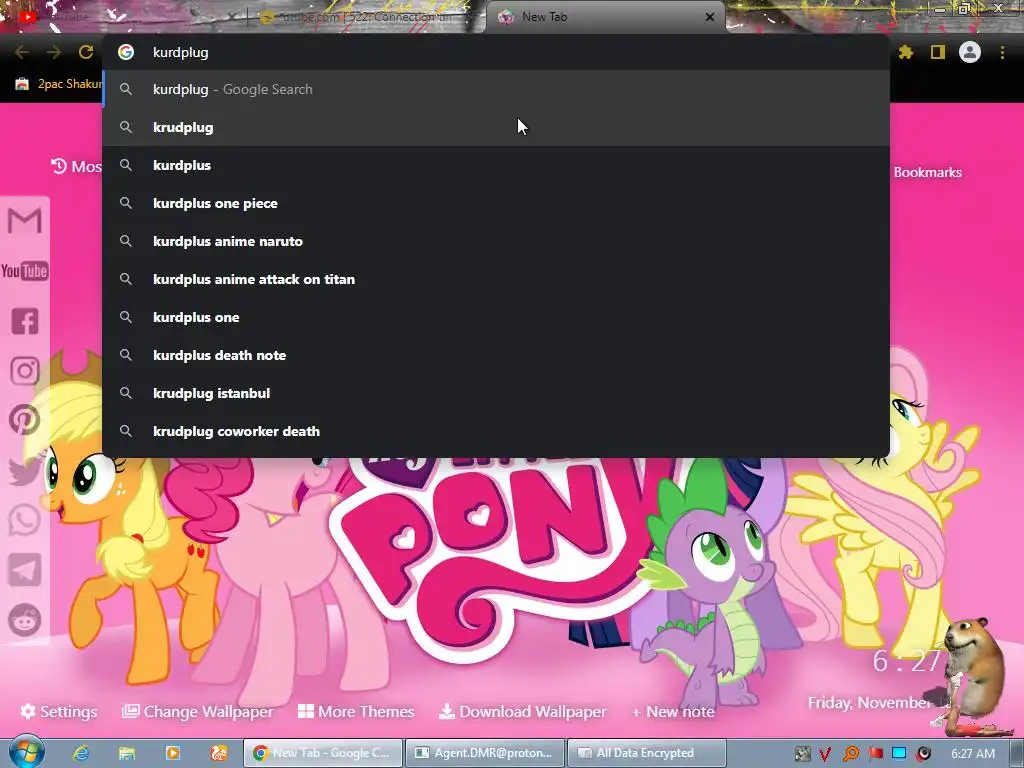Open the Gmail shortcut in the sidebar

[x=25, y=220]
